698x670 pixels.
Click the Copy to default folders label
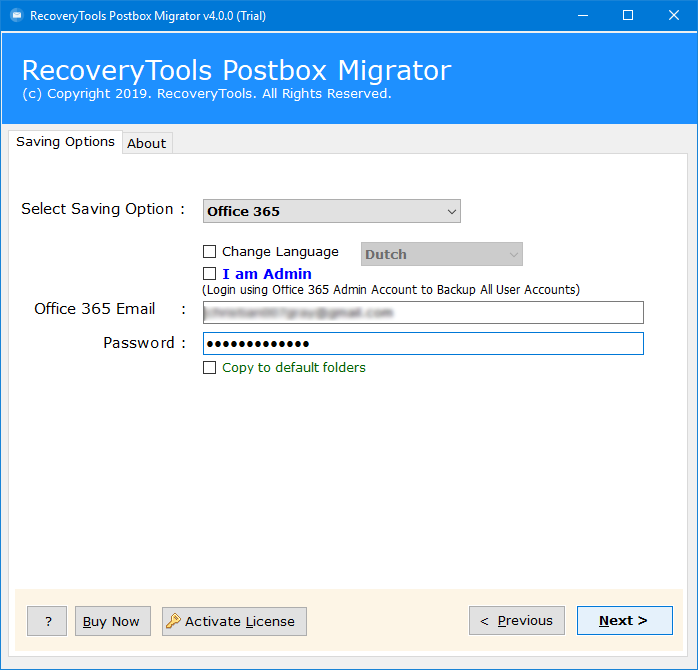pos(294,368)
